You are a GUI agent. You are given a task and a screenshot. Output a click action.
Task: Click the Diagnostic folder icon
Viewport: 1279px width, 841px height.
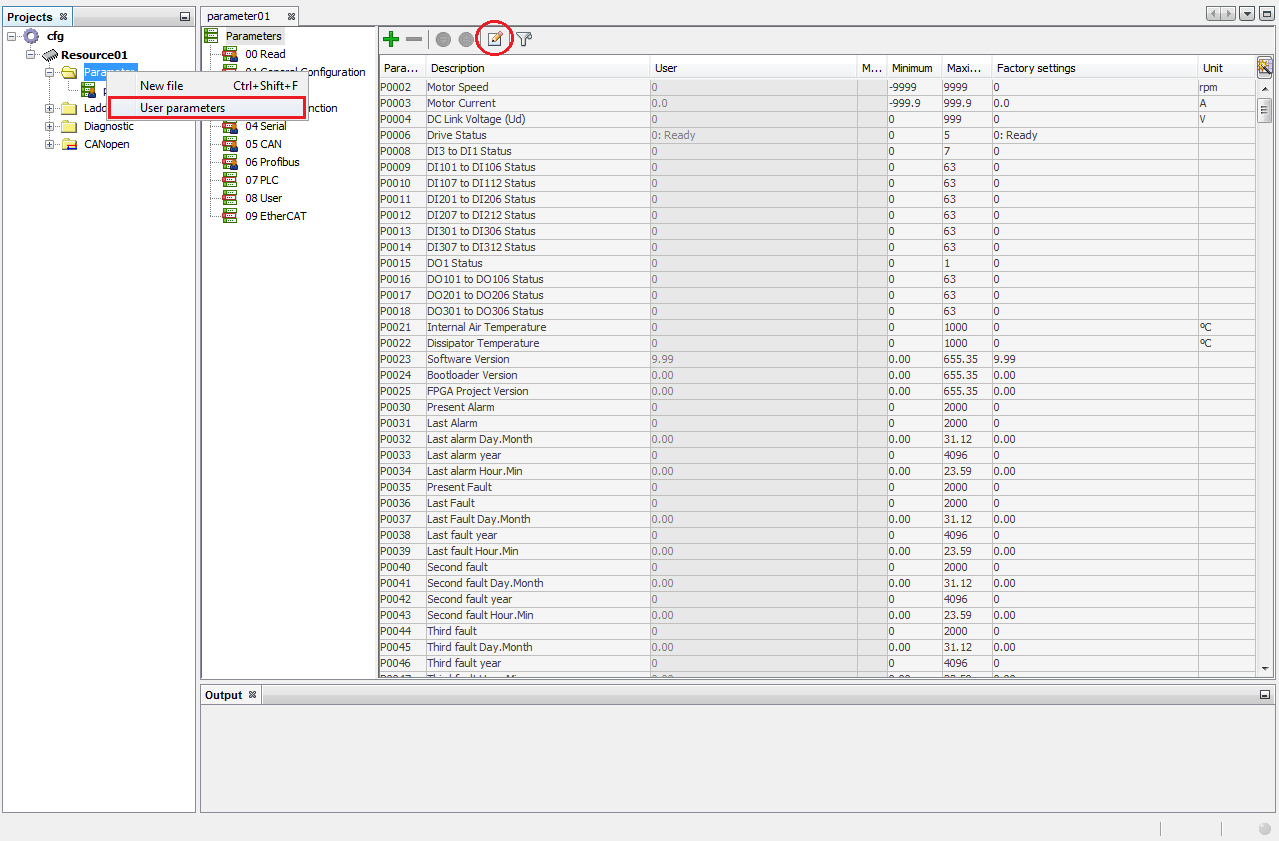pos(69,126)
